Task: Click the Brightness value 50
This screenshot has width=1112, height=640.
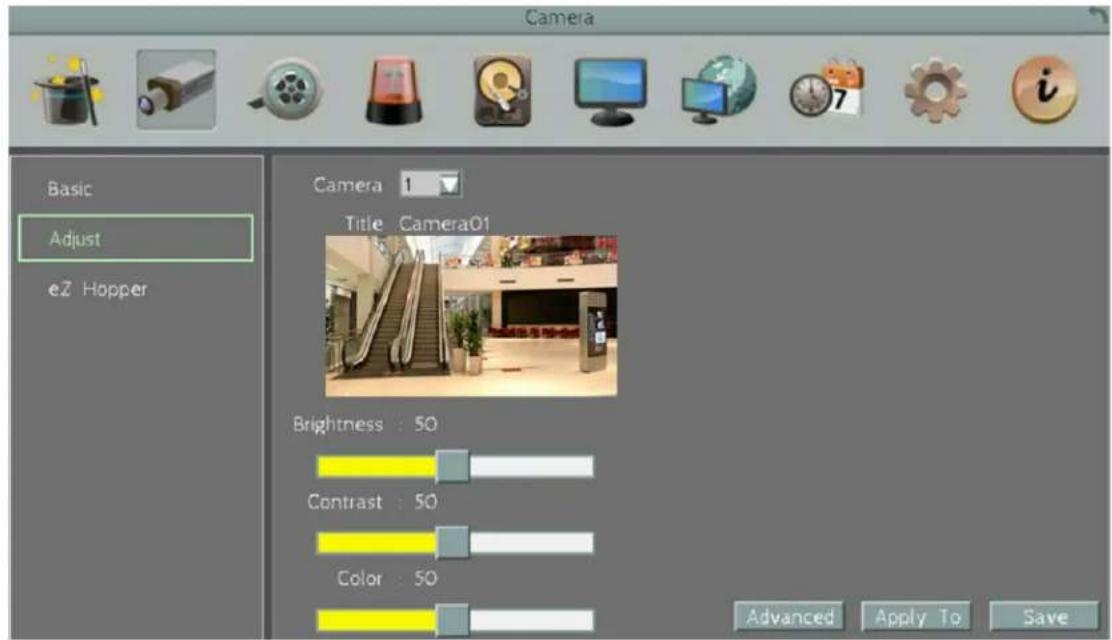Action: (426, 424)
